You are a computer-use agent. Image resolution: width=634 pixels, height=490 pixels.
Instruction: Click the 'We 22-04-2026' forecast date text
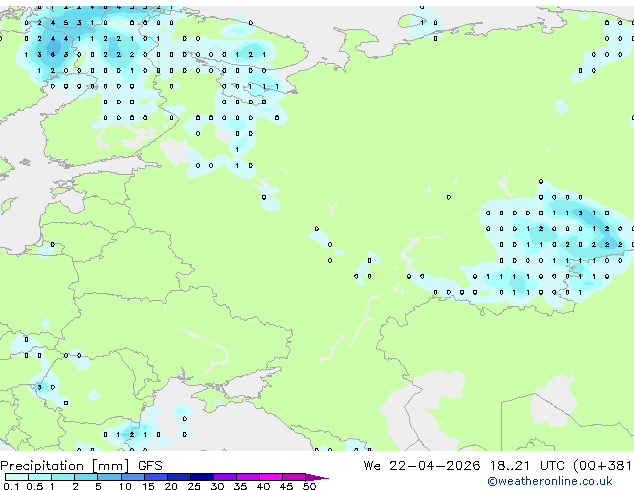click(x=422, y=466)
